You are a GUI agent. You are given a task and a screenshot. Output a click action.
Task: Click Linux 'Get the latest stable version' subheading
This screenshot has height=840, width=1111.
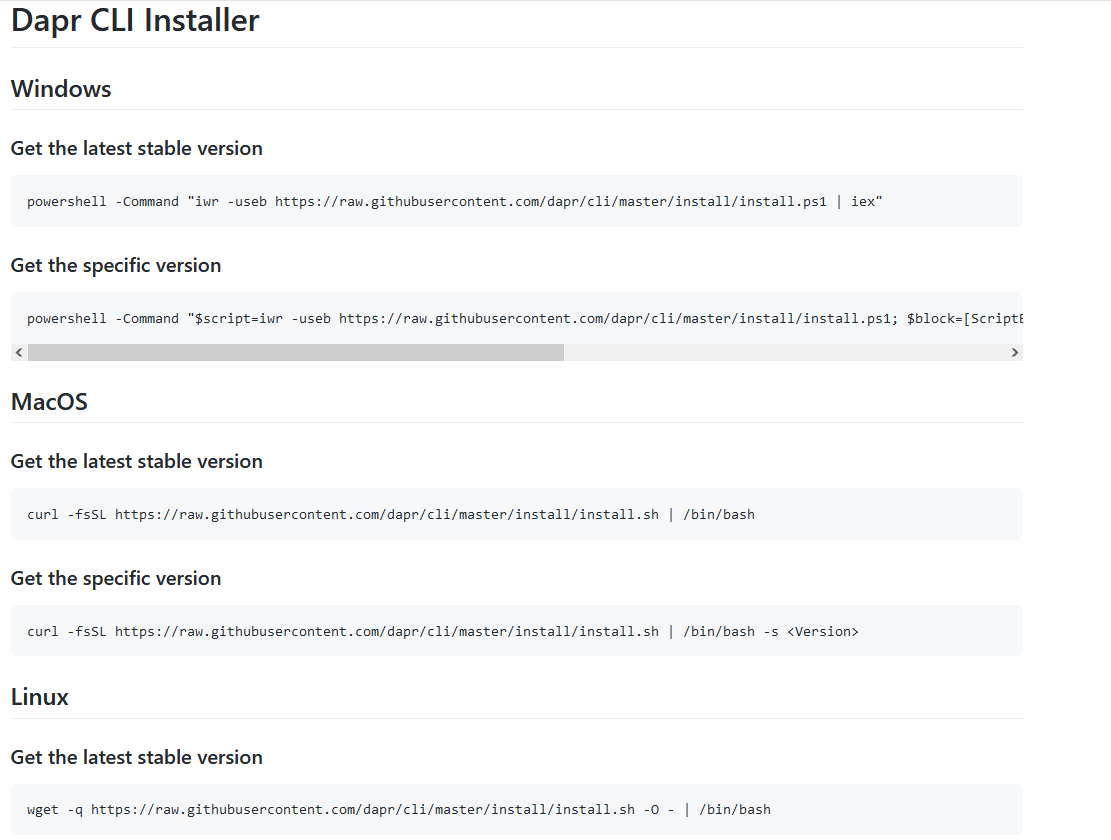click(137, 758)
